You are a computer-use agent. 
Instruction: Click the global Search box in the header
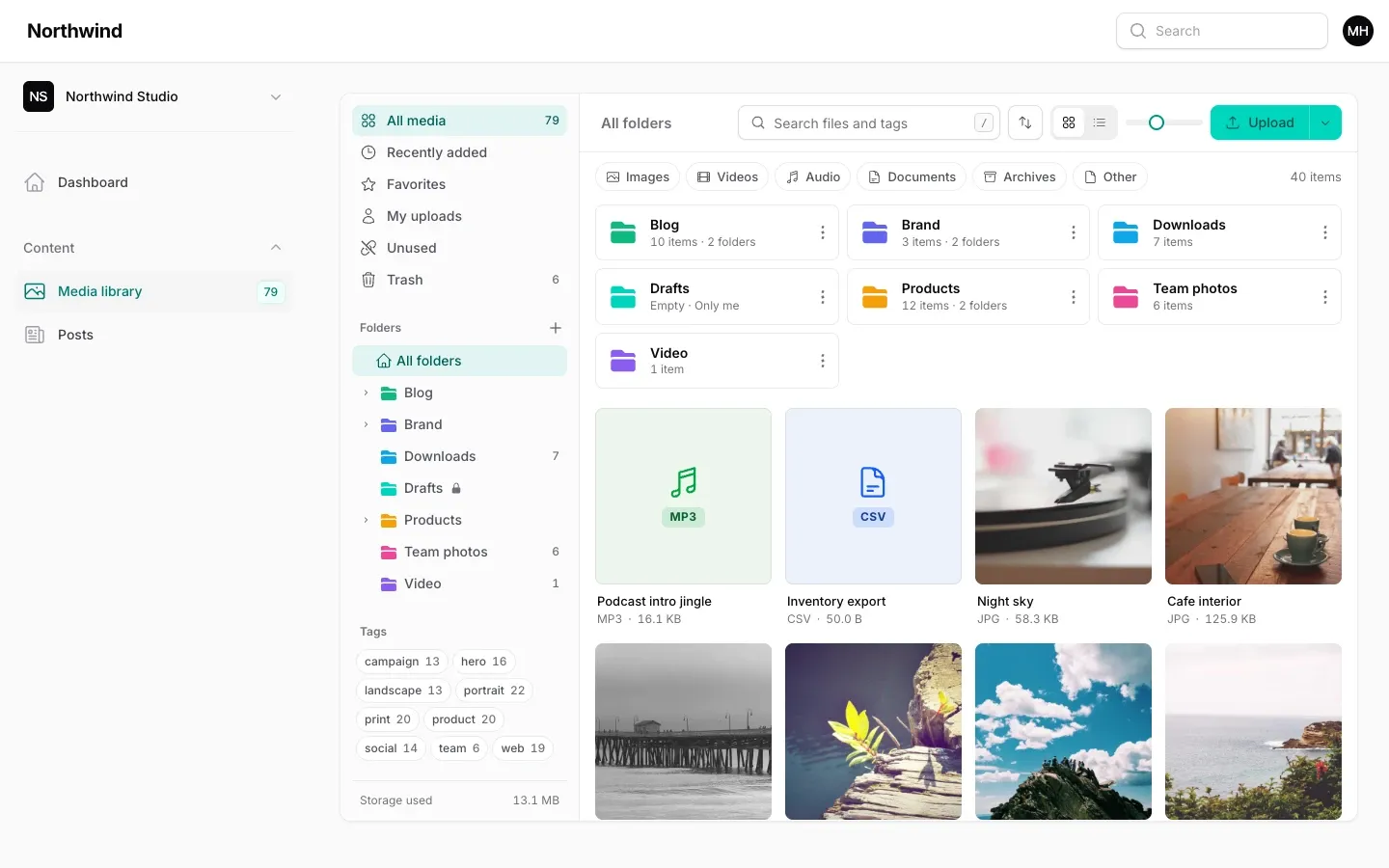pyautogui.click(x=1222, y=31)
